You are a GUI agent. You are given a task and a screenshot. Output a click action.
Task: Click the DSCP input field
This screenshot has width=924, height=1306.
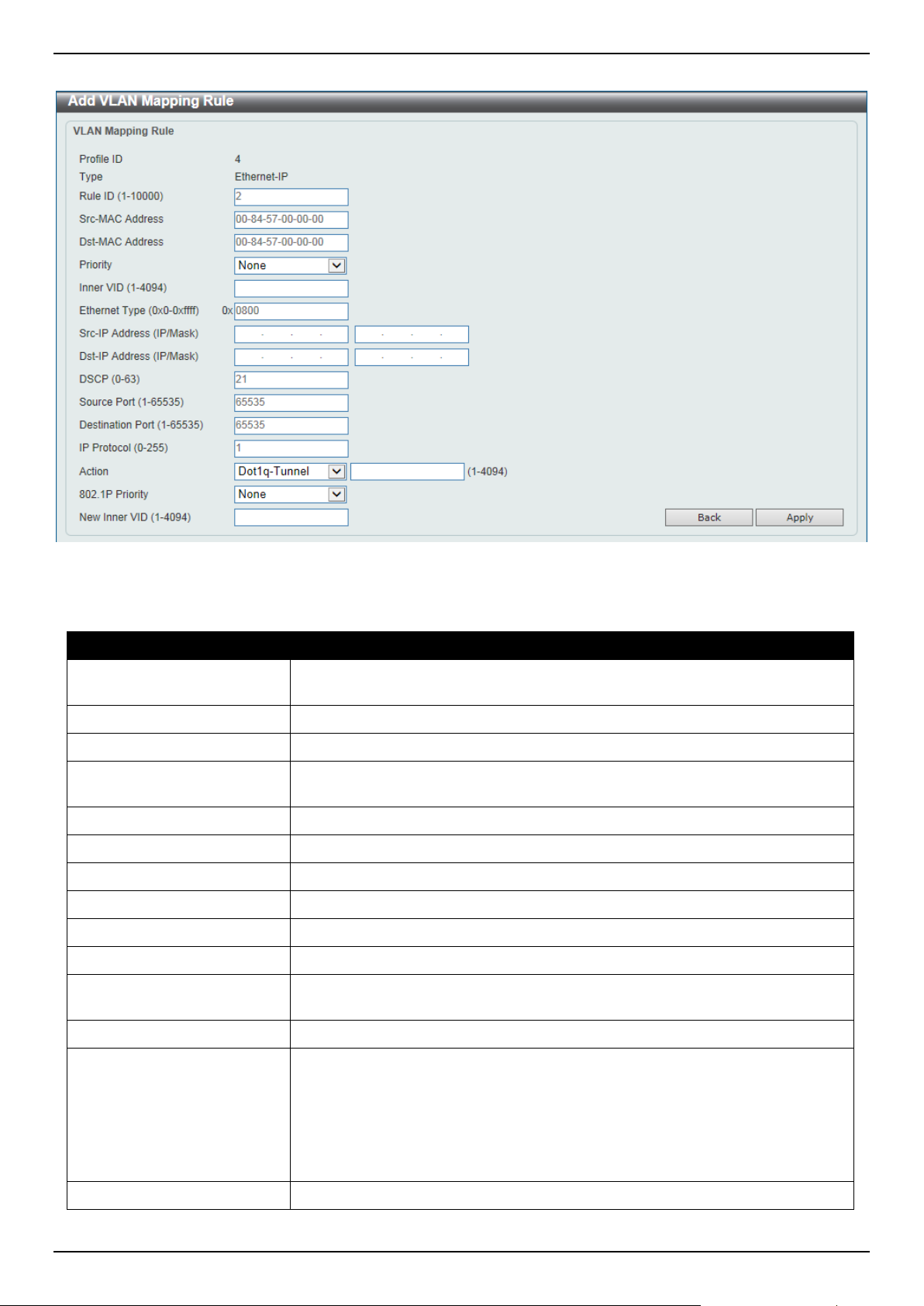coord(291,380)
